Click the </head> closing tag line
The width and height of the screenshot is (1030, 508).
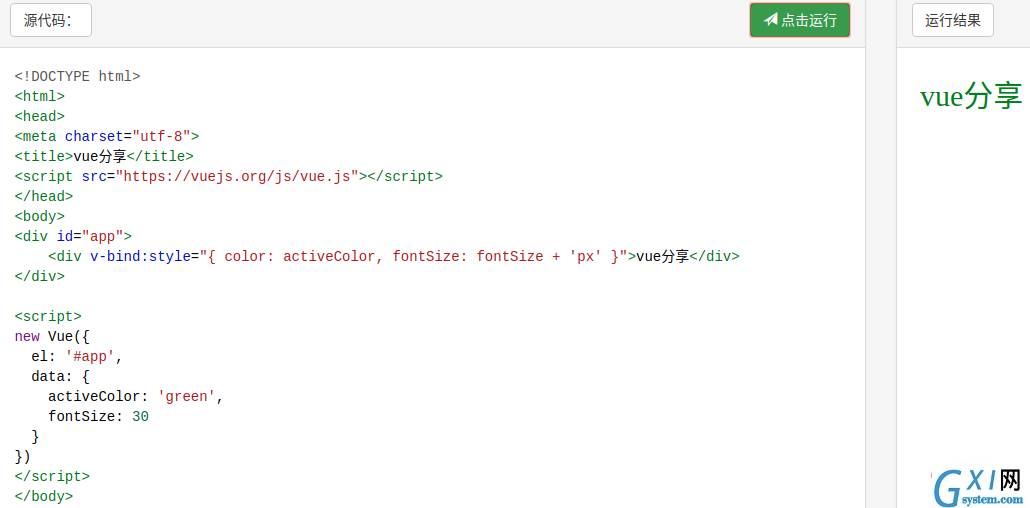point(44,196)
